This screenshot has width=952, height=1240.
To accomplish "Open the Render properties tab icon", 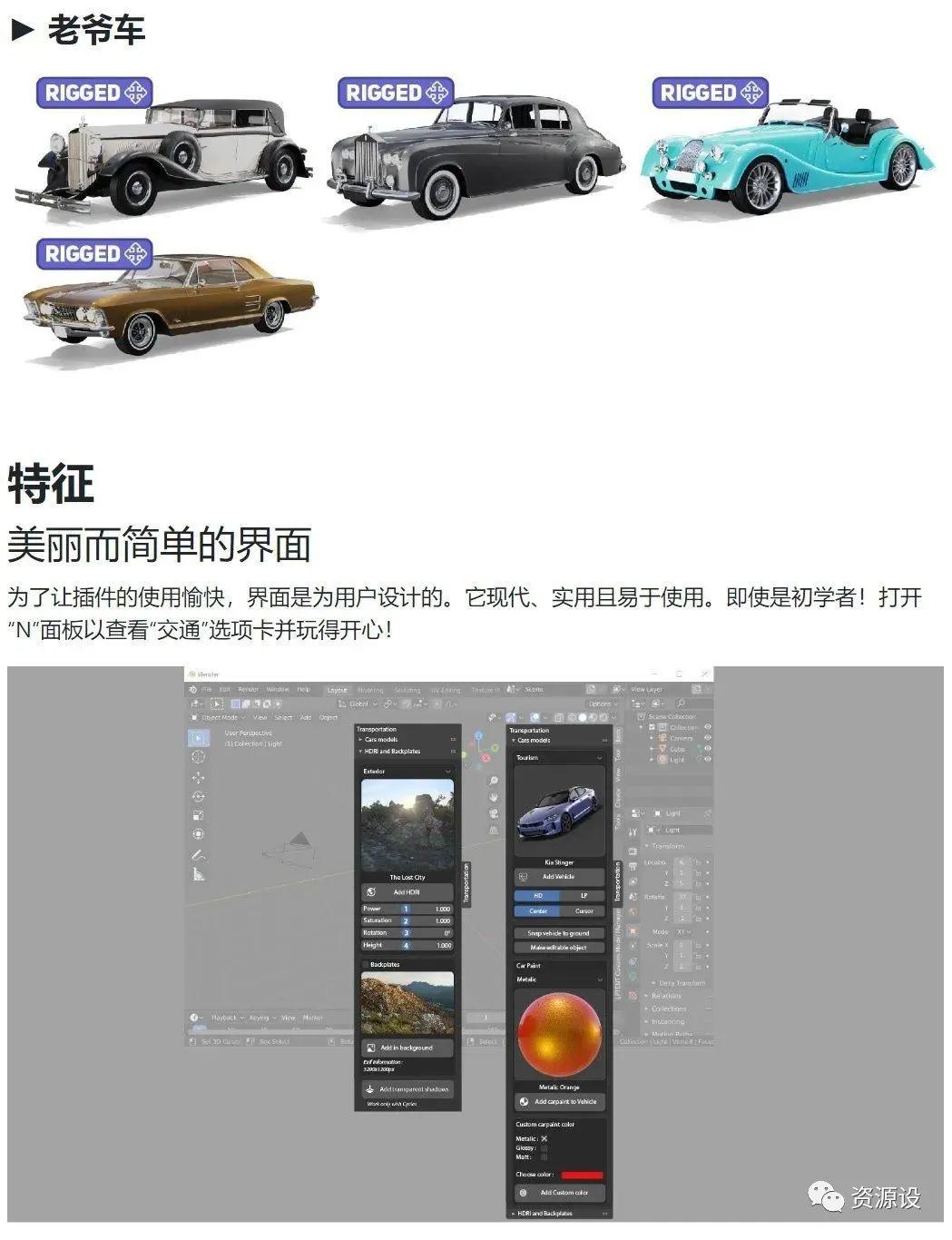I will [x=633, y=850].
